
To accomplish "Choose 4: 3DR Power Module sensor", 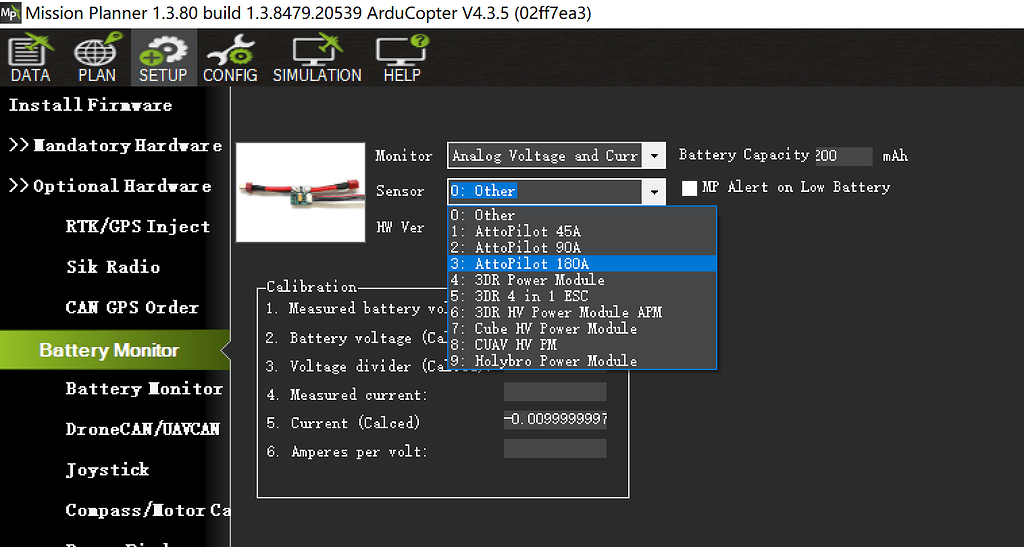I will [x=582, y=280].
